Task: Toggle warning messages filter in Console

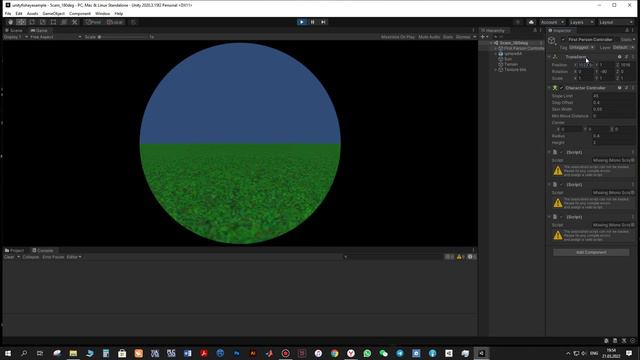Action: coord(460,257)
